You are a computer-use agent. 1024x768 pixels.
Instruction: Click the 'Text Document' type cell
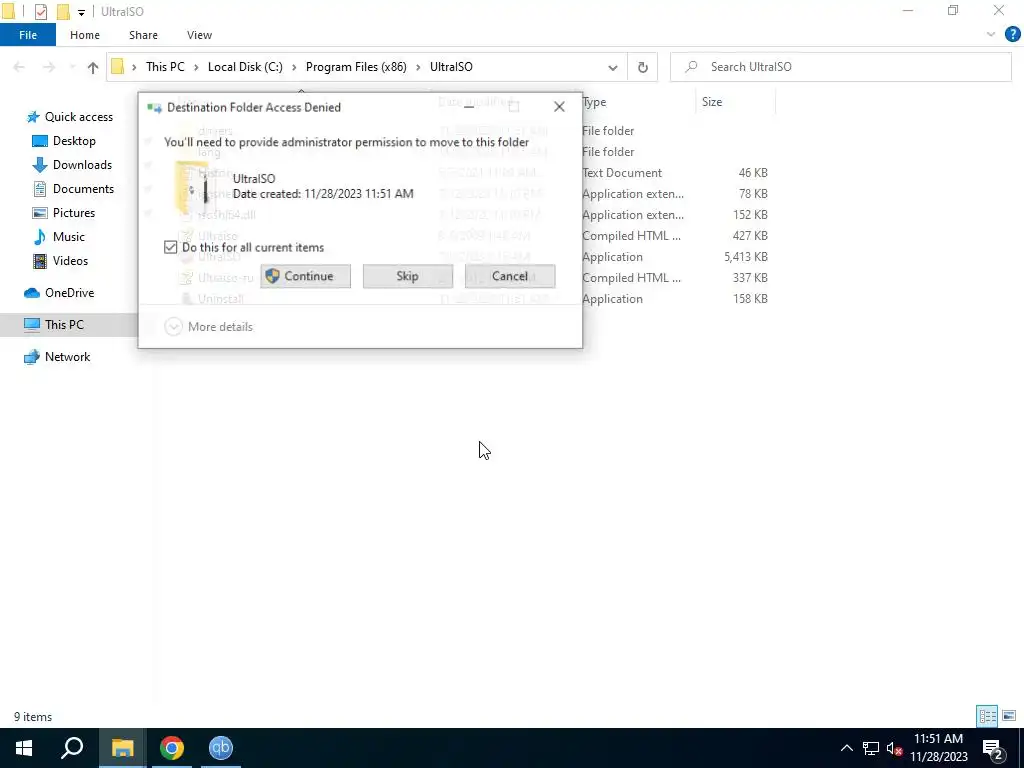622,173
